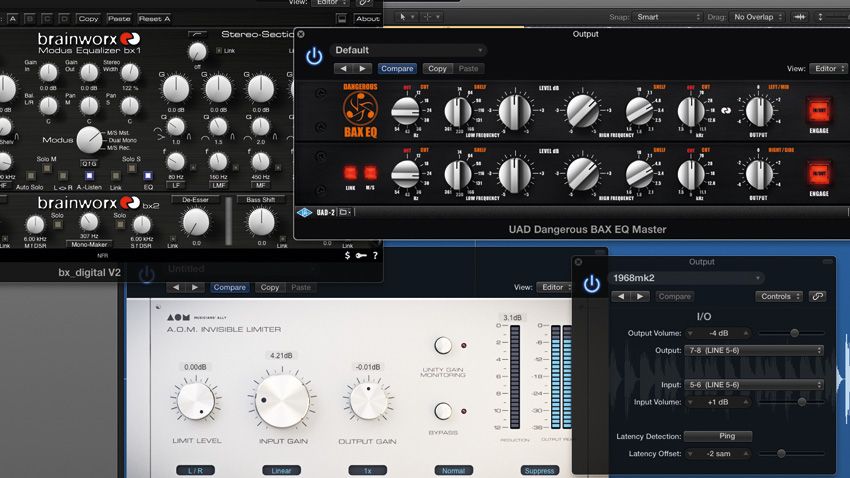Go to next preset in I/O plugin

(x=640, y=296)
